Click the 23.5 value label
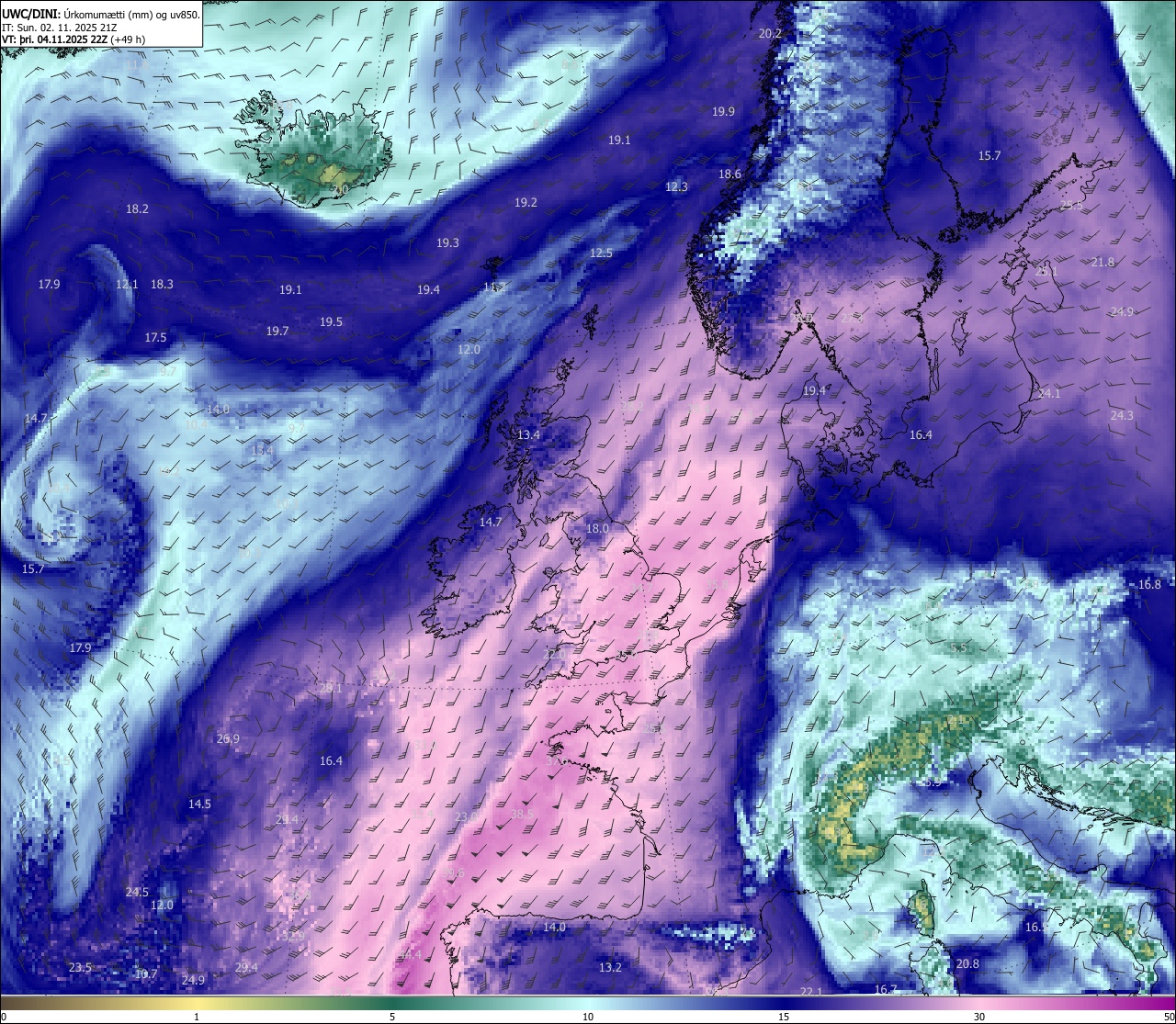This screenshot has height=1024, width=1176. (x=80, y=967)
